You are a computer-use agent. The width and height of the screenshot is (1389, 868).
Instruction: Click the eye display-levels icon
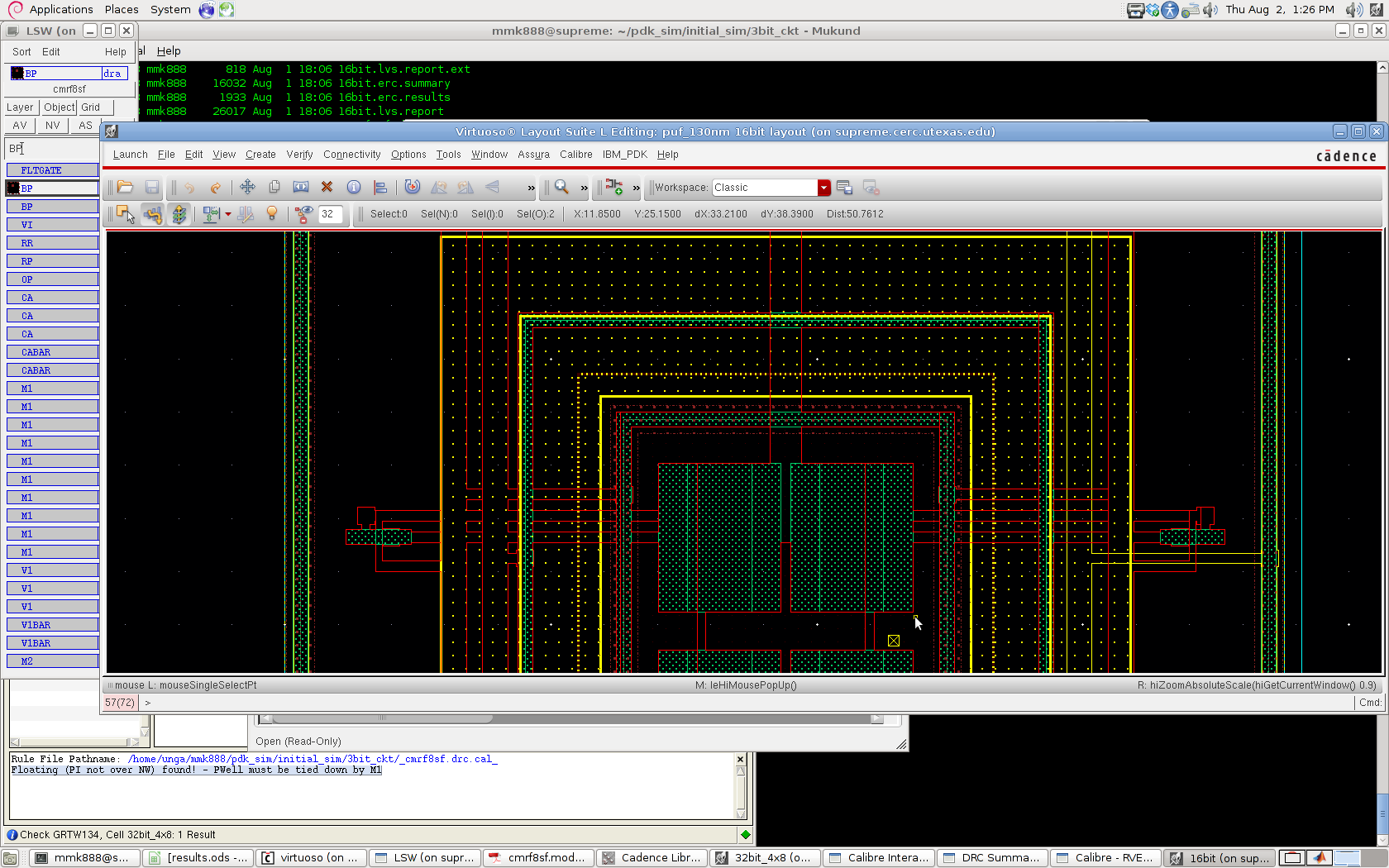[304, 214]
